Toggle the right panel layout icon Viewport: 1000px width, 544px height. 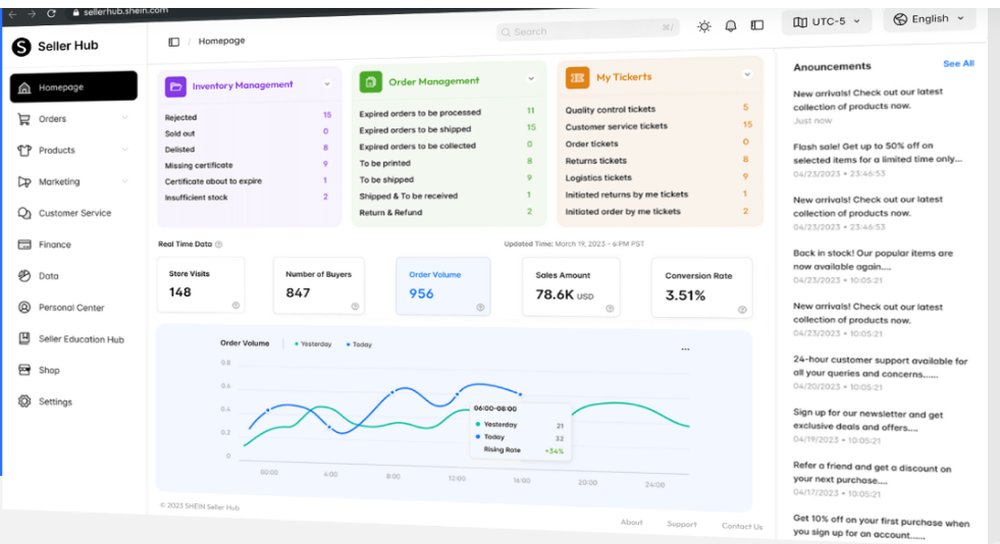click(757, 25)
